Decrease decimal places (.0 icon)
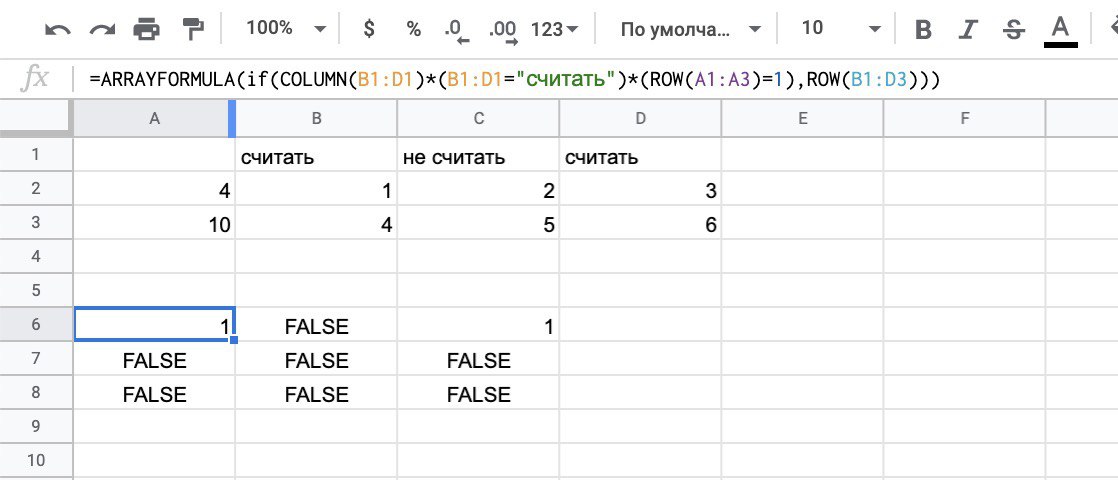This screenshot has width=1118, height=480. pyautogui.click(x=456, y=31)
